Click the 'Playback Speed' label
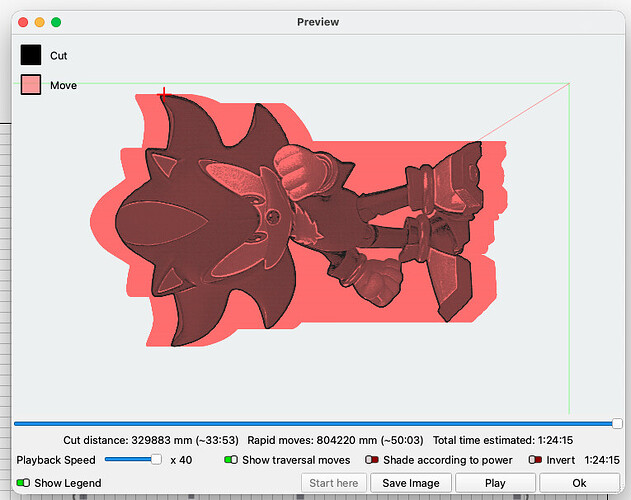 pos(56,460)
